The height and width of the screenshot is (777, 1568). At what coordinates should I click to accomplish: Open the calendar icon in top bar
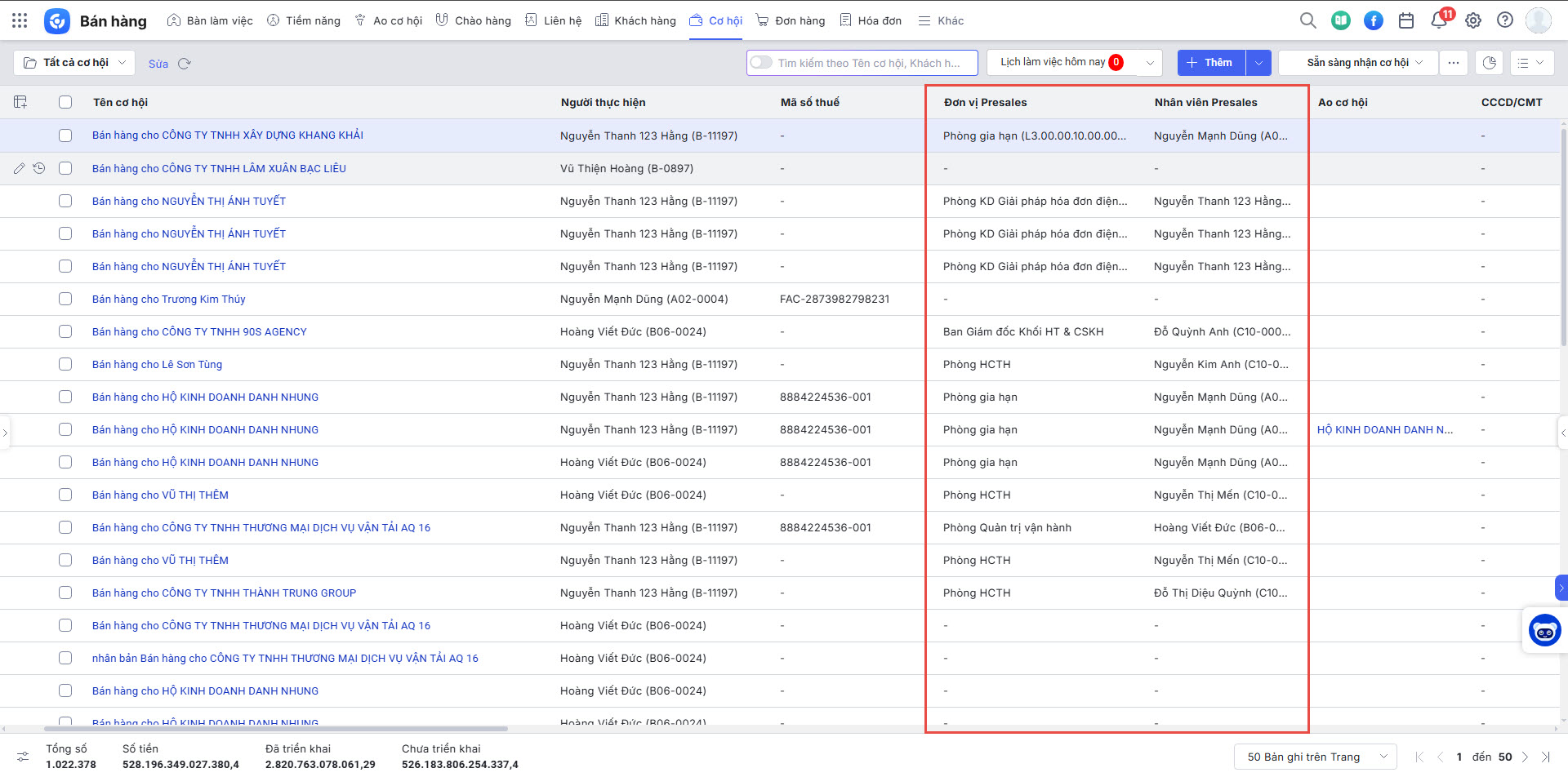point(1406,20)
